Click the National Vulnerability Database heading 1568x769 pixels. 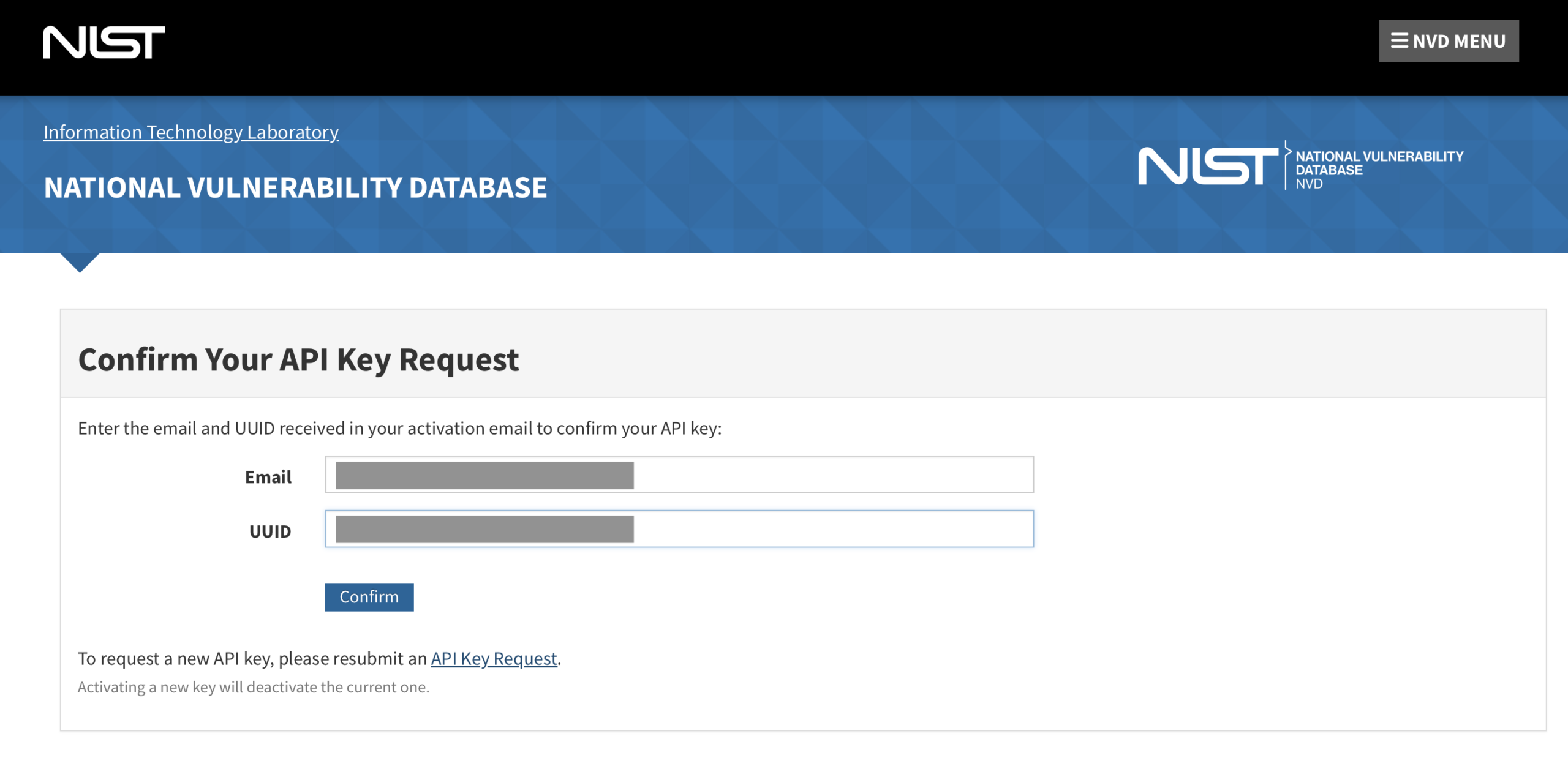295,187
